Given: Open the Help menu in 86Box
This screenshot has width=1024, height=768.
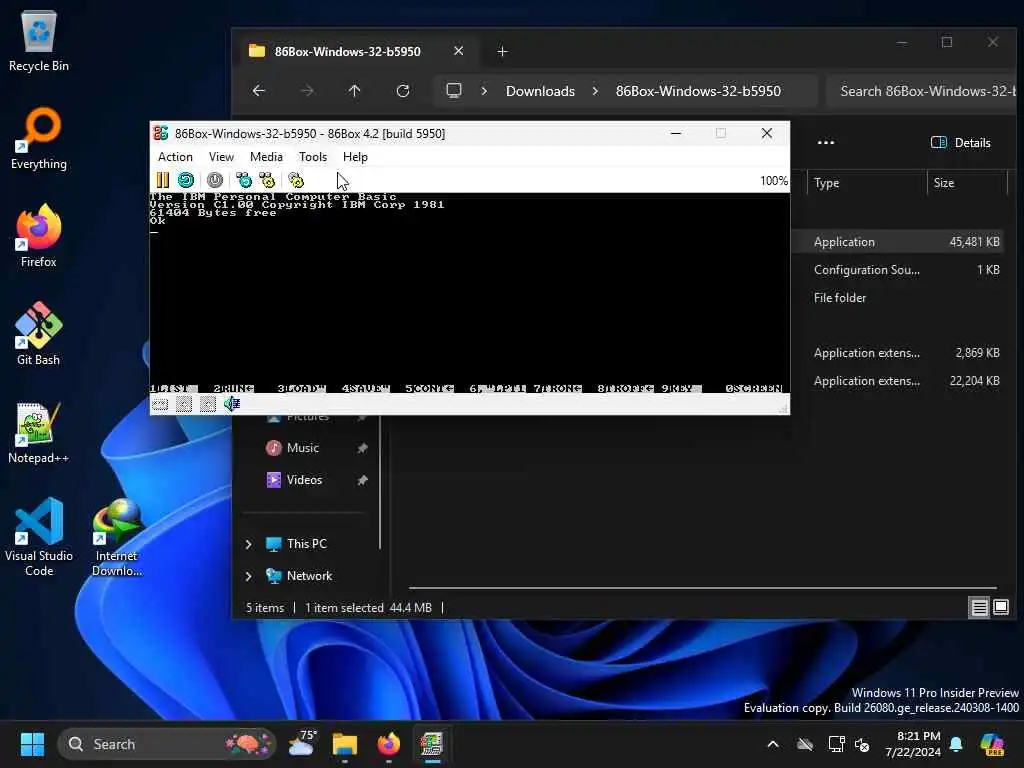Looking at the screenshot, I should click(x=355, y=157).
